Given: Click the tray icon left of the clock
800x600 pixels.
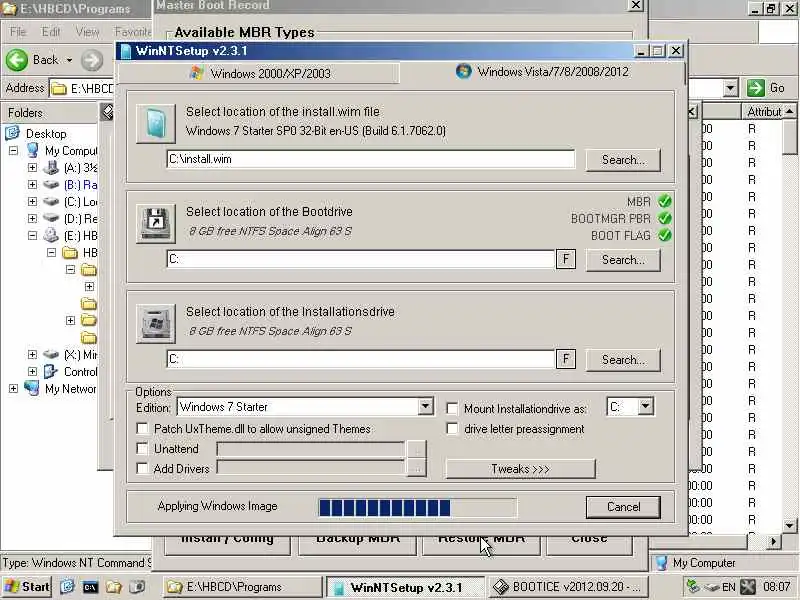Looking at the screenshot, I should [748, 587].
